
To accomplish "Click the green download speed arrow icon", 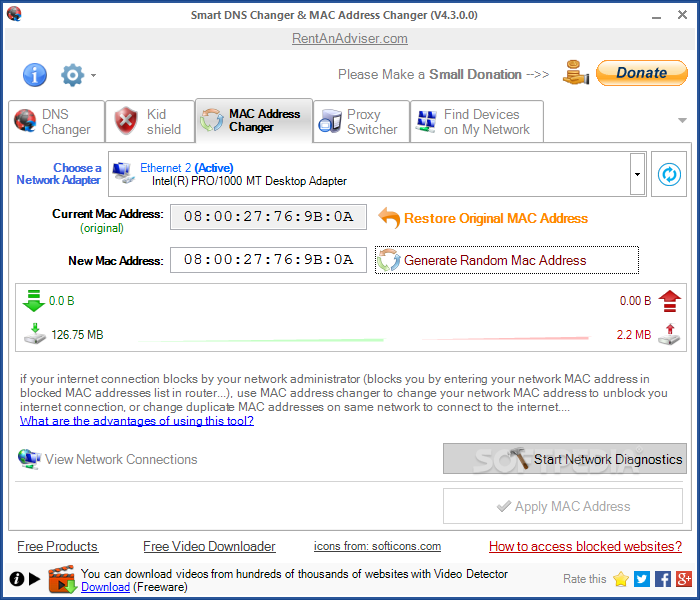I will 33,300.
